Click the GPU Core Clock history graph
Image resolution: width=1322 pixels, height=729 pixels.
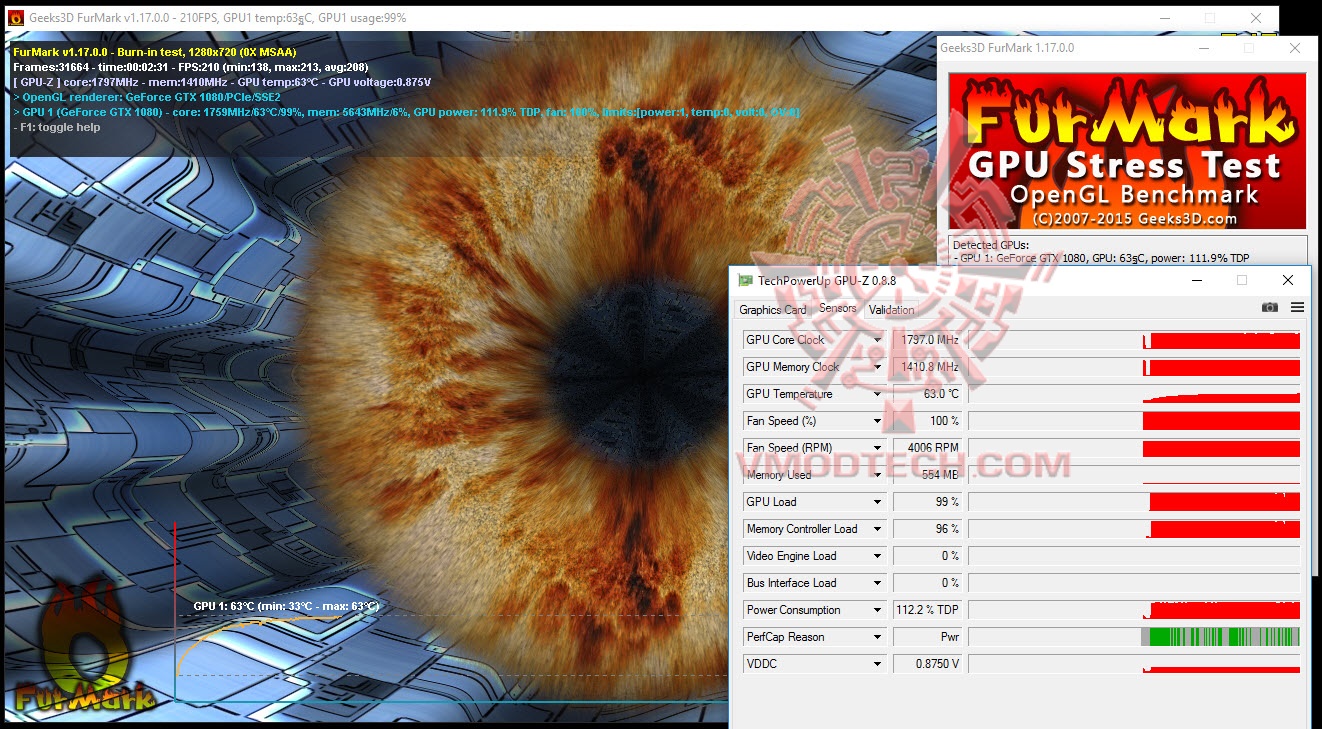click(1134, 340)
